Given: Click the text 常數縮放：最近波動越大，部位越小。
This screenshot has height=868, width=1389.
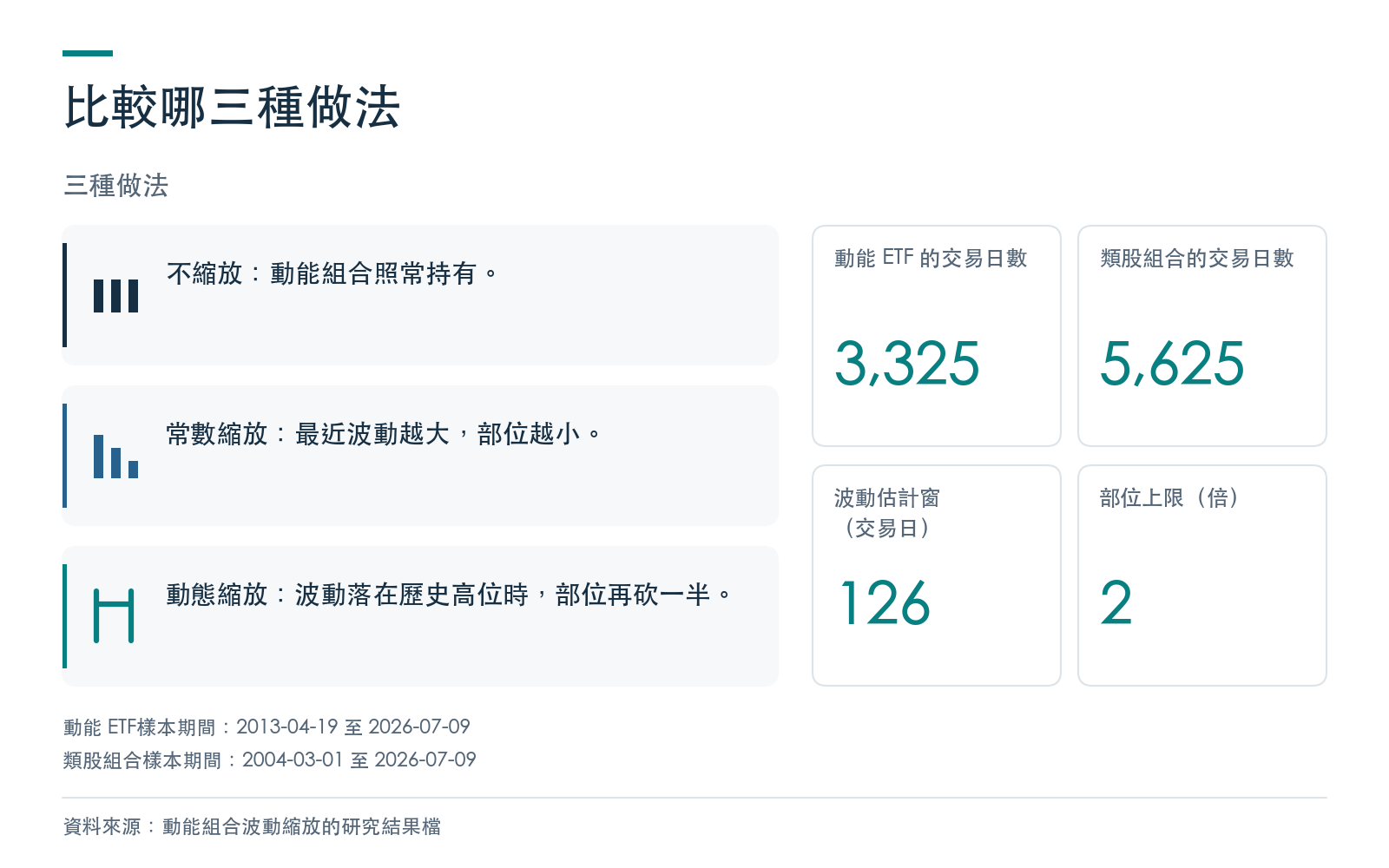Looking at the screenshot, I should [384, 434].
